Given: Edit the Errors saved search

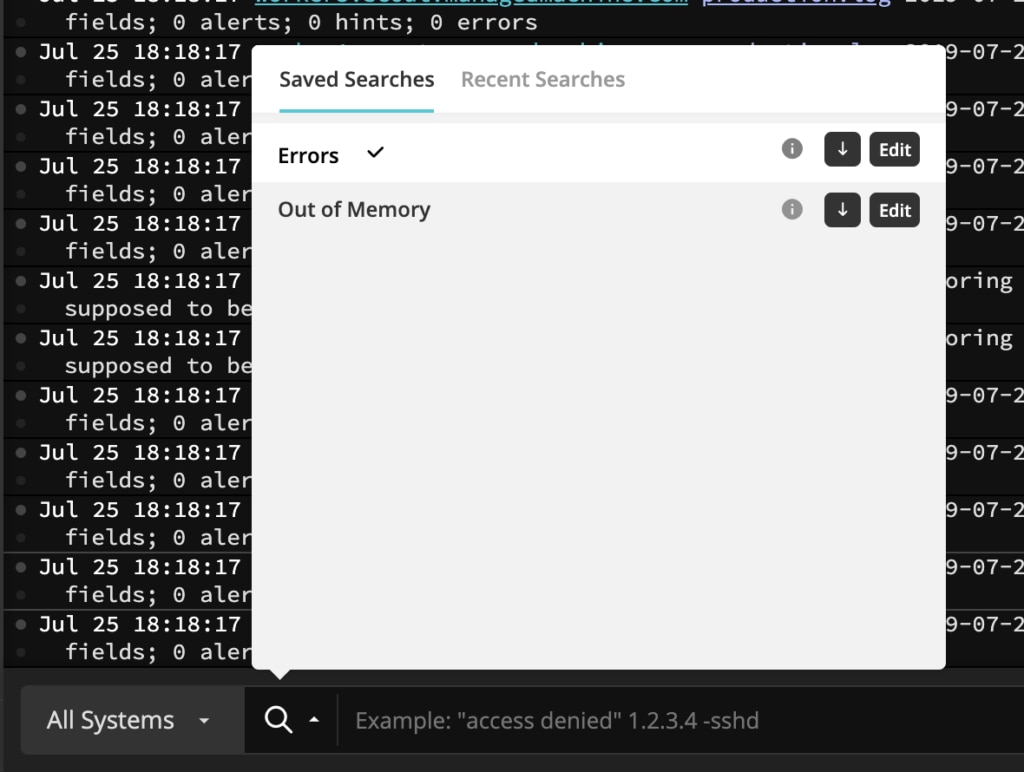Looking at the screenshot, I should [x=894, y=150].
